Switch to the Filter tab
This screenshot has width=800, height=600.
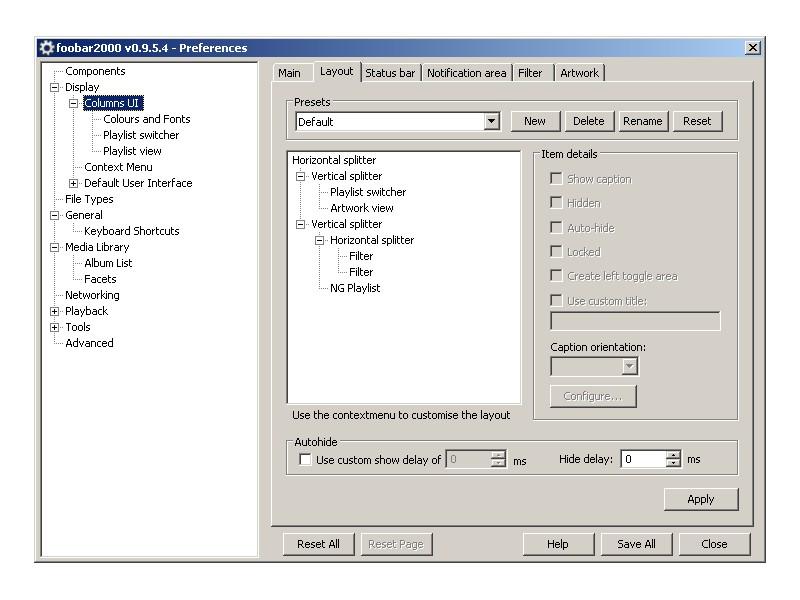pyautogui.click(x=531, y=73)
